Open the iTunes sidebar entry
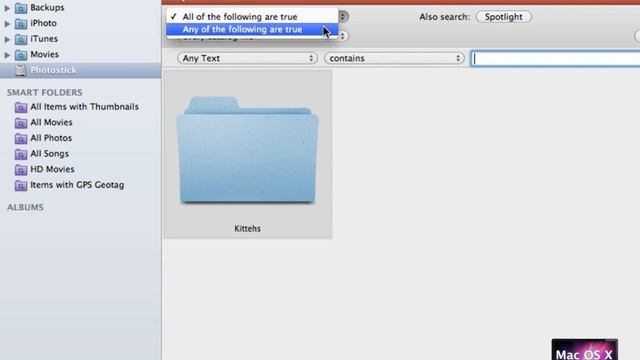 click(x=44, y=39)
